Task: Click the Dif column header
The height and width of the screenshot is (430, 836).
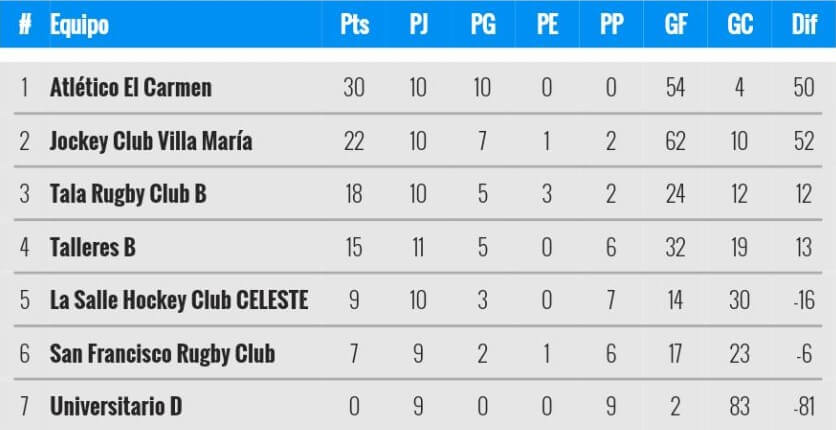Action: point(803,25)
